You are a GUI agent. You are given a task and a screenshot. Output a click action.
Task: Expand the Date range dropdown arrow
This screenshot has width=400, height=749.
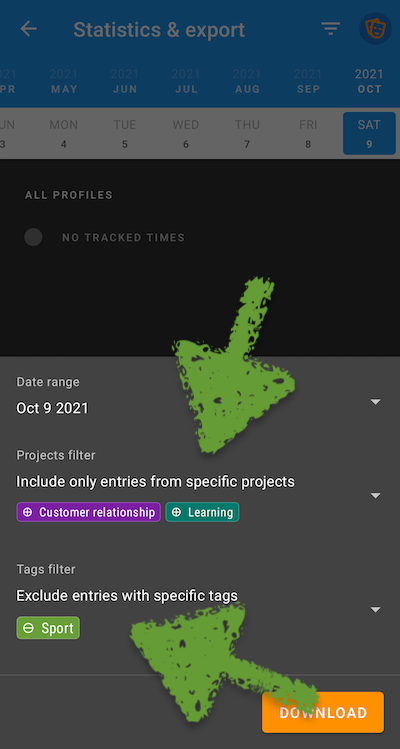pyautogui.click(x=376, y=402)
